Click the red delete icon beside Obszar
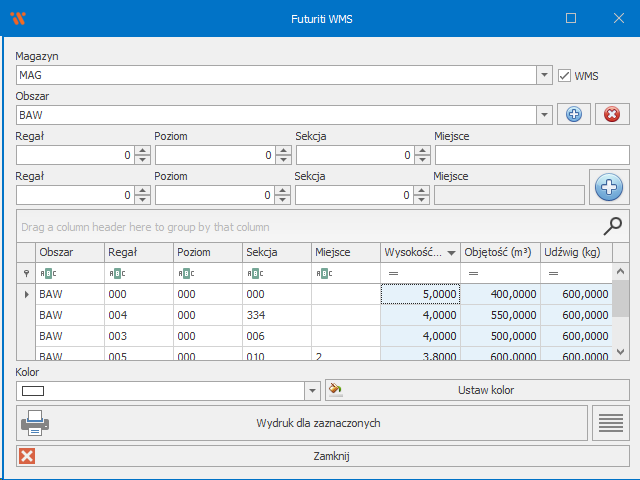Image resolution: width=640 pixels, height=480 pixels. coord(612,114)
